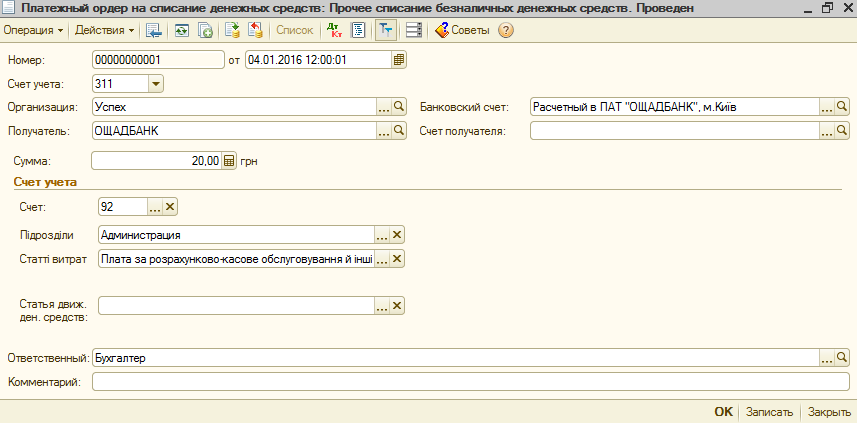Click the Дт/Кт postings result icon
The image size is (857, 423).
[x=334, y=30]
